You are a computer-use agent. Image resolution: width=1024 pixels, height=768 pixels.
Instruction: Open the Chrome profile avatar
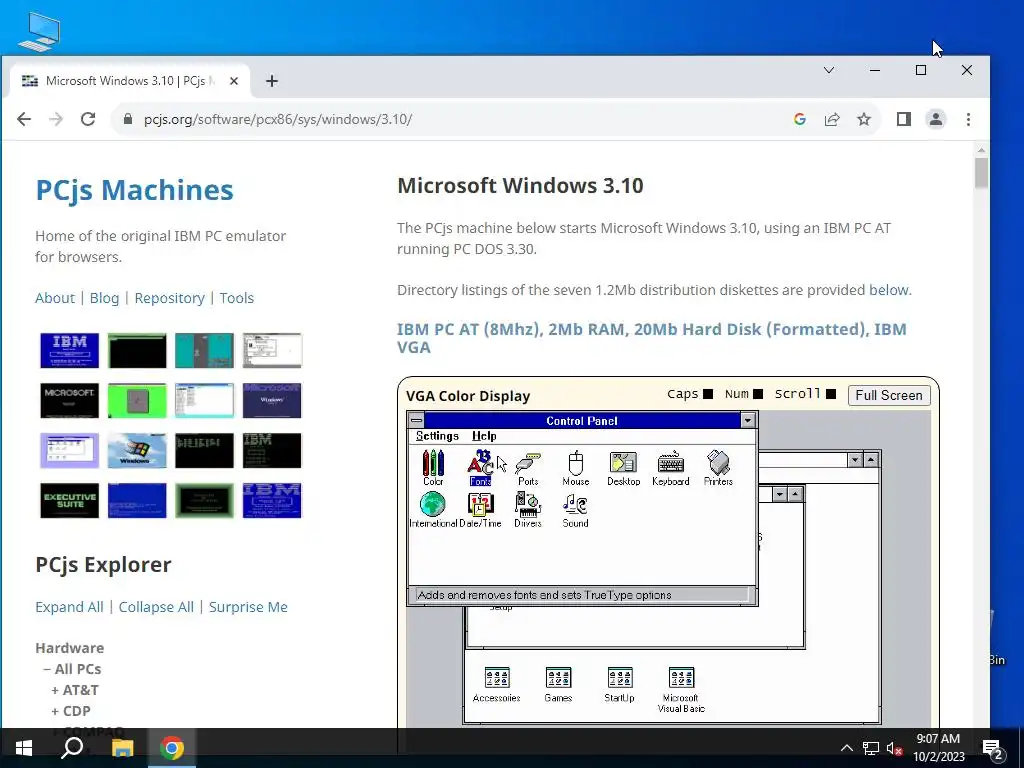[x=936, y=120]
